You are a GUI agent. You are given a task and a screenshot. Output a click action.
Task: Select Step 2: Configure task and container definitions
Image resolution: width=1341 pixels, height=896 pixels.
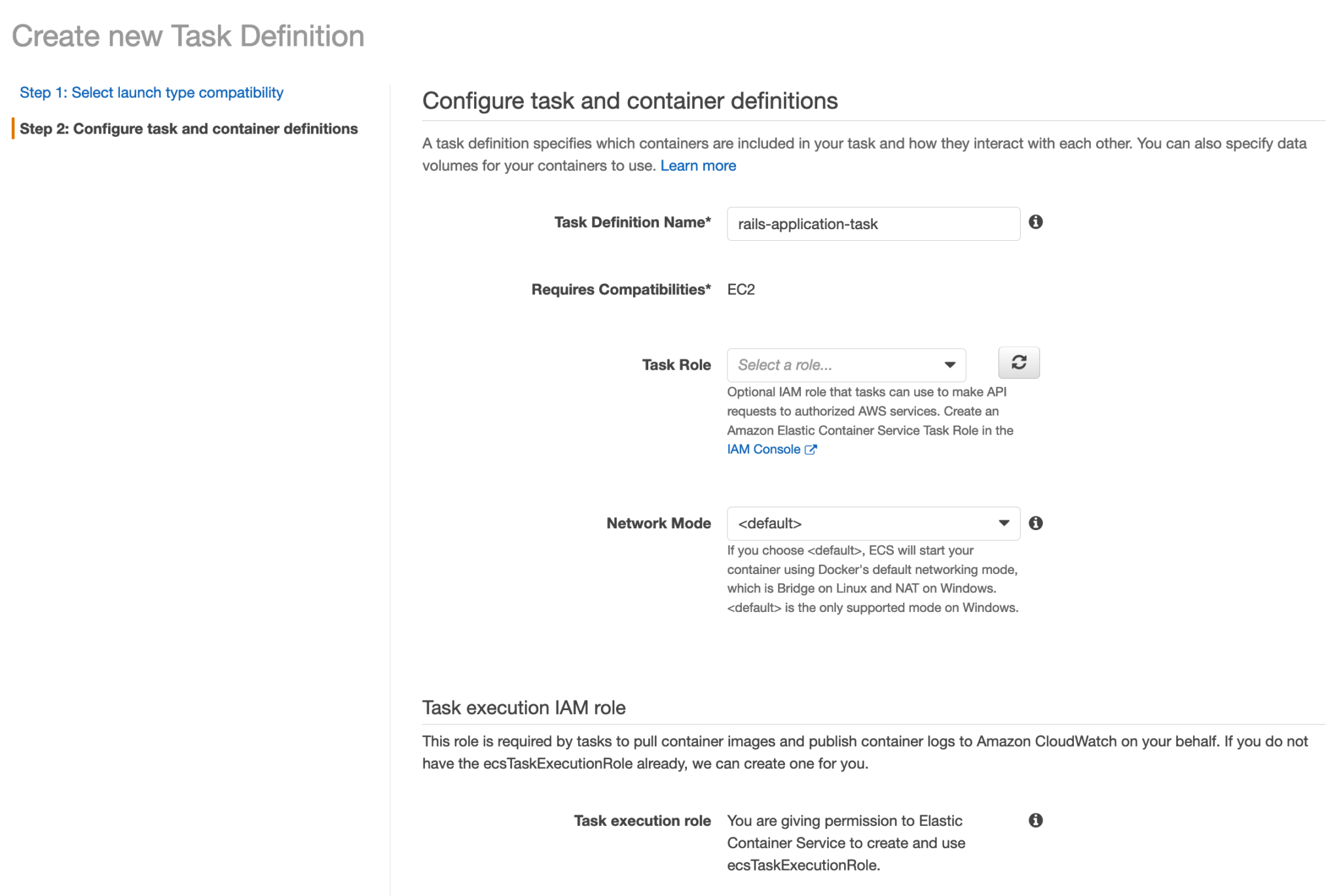click(x=190, y=129)
